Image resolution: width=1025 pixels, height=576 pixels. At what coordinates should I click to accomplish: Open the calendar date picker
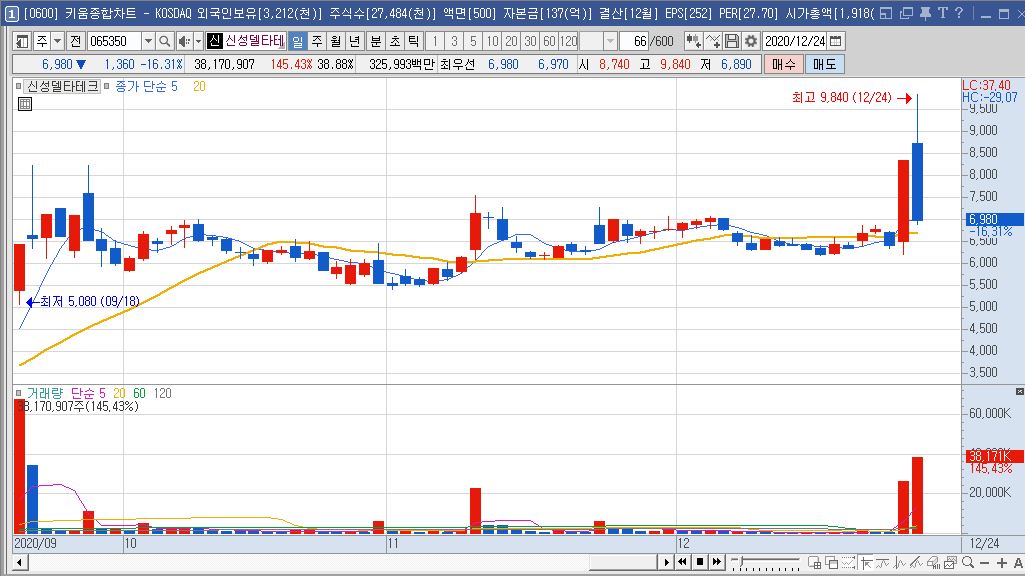(835, 41)
